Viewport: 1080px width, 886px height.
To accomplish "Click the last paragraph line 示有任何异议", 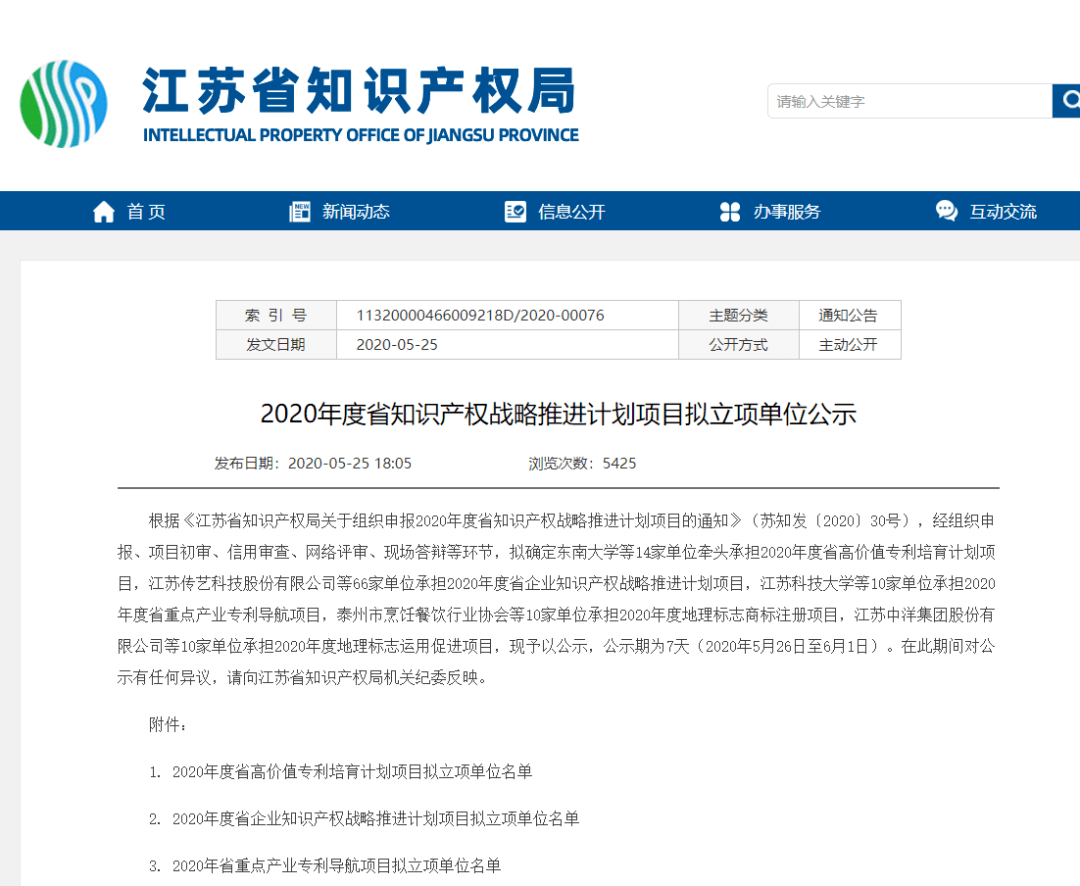I will pos(303,678).
